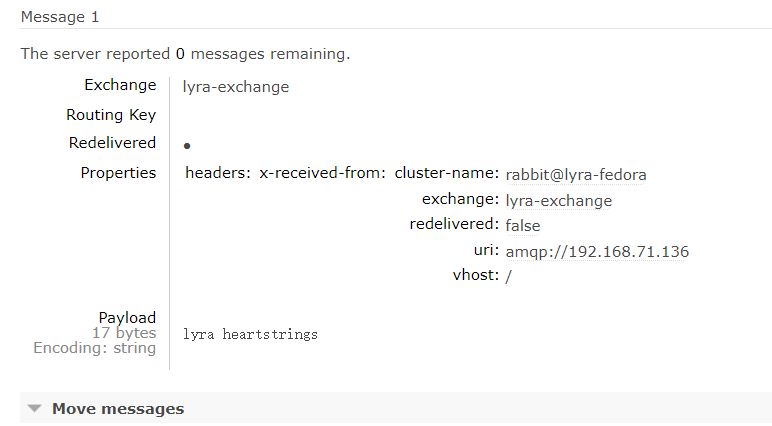
Task: Click the cluster-name header key
Action: click(x=446, y=173)
